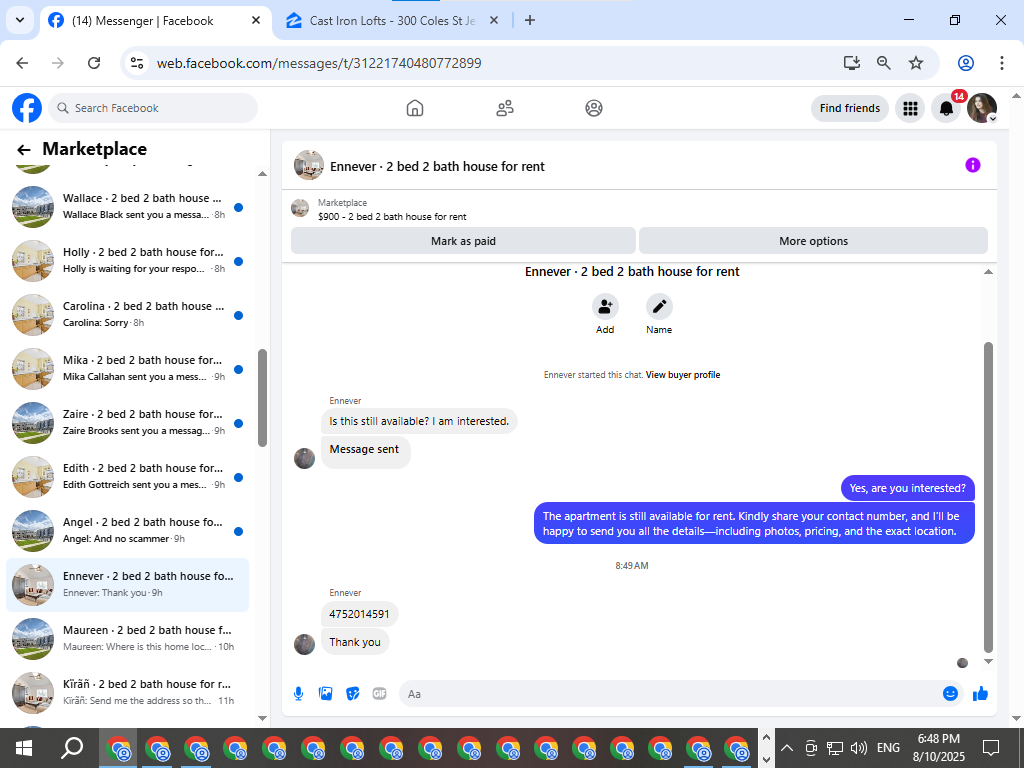Click the Marketplace listing thumbnail for $900
This screenshot has width=1024, height=768.
(x=300, y=209)
